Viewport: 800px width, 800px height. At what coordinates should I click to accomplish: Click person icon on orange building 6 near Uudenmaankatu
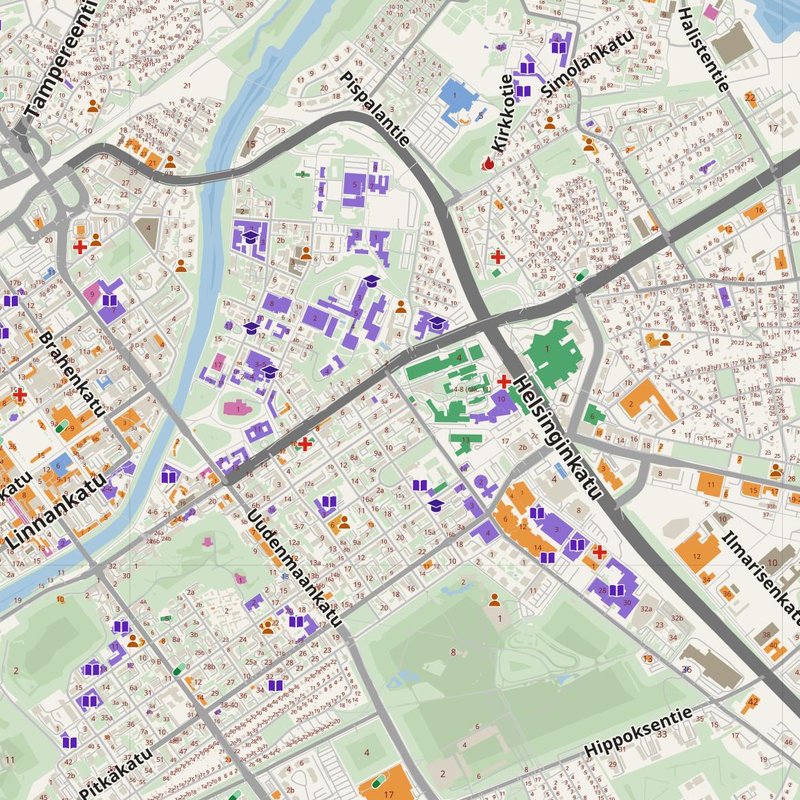pos(344,522)
